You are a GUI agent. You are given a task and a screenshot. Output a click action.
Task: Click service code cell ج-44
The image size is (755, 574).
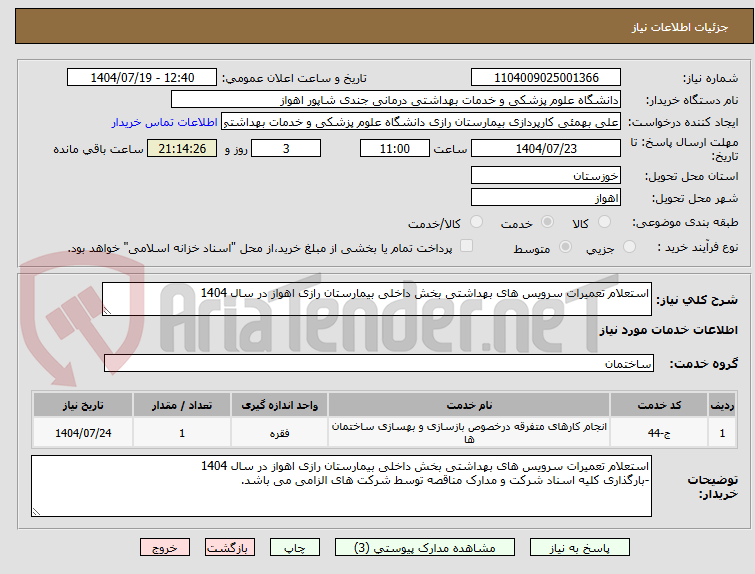click(659, 433)
